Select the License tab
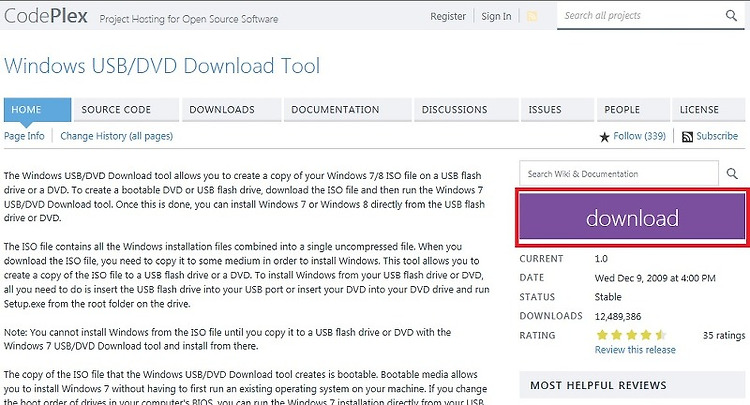The image size is (750, 405). 709,109
